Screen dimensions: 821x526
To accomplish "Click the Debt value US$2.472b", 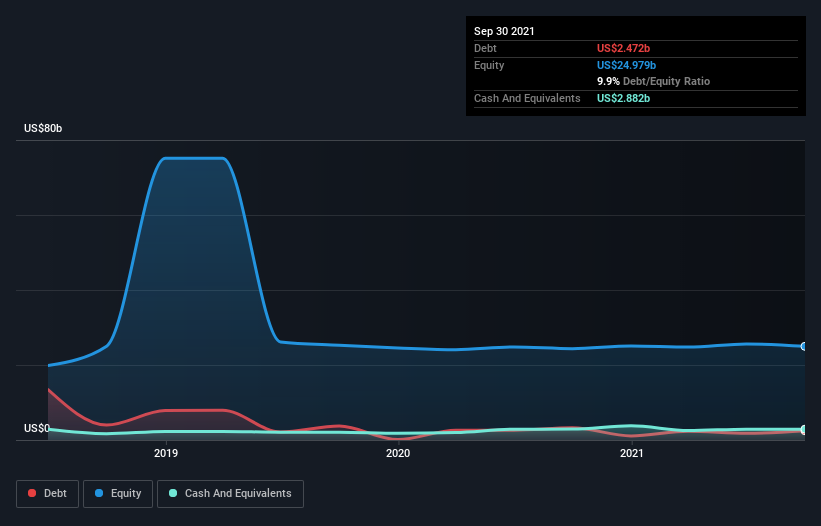I will pos(623,48).
